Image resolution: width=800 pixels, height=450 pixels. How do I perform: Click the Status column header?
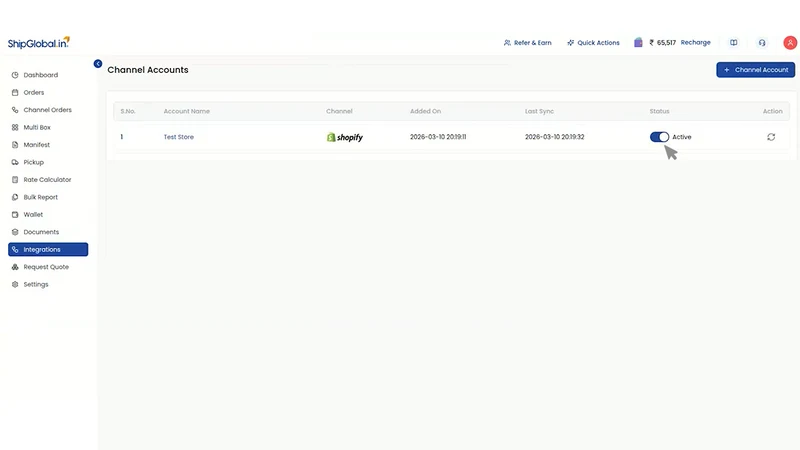[659, 111]
